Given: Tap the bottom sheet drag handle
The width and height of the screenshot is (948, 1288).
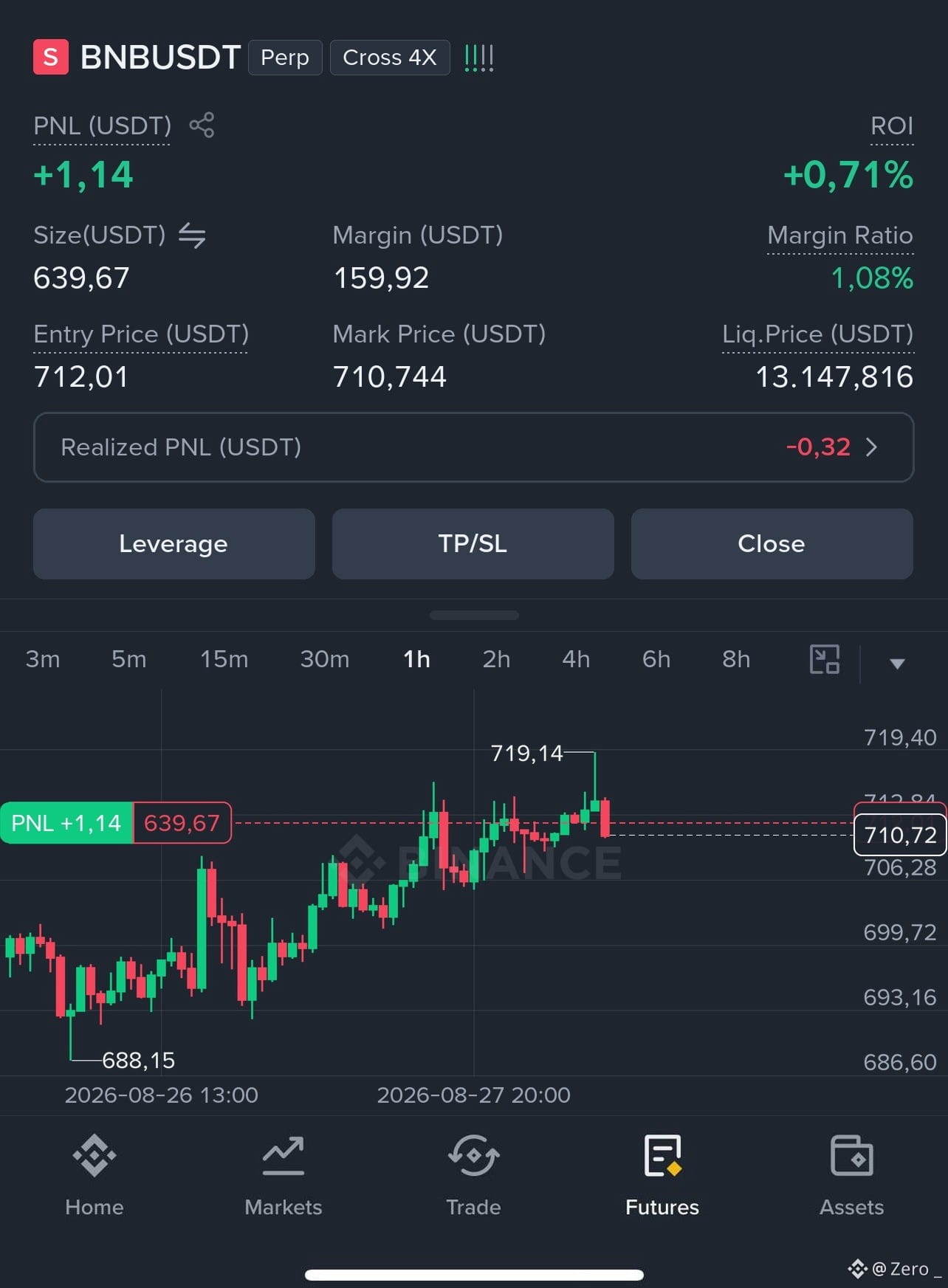Looking at the screenshot, I should (x=474, y=615).
